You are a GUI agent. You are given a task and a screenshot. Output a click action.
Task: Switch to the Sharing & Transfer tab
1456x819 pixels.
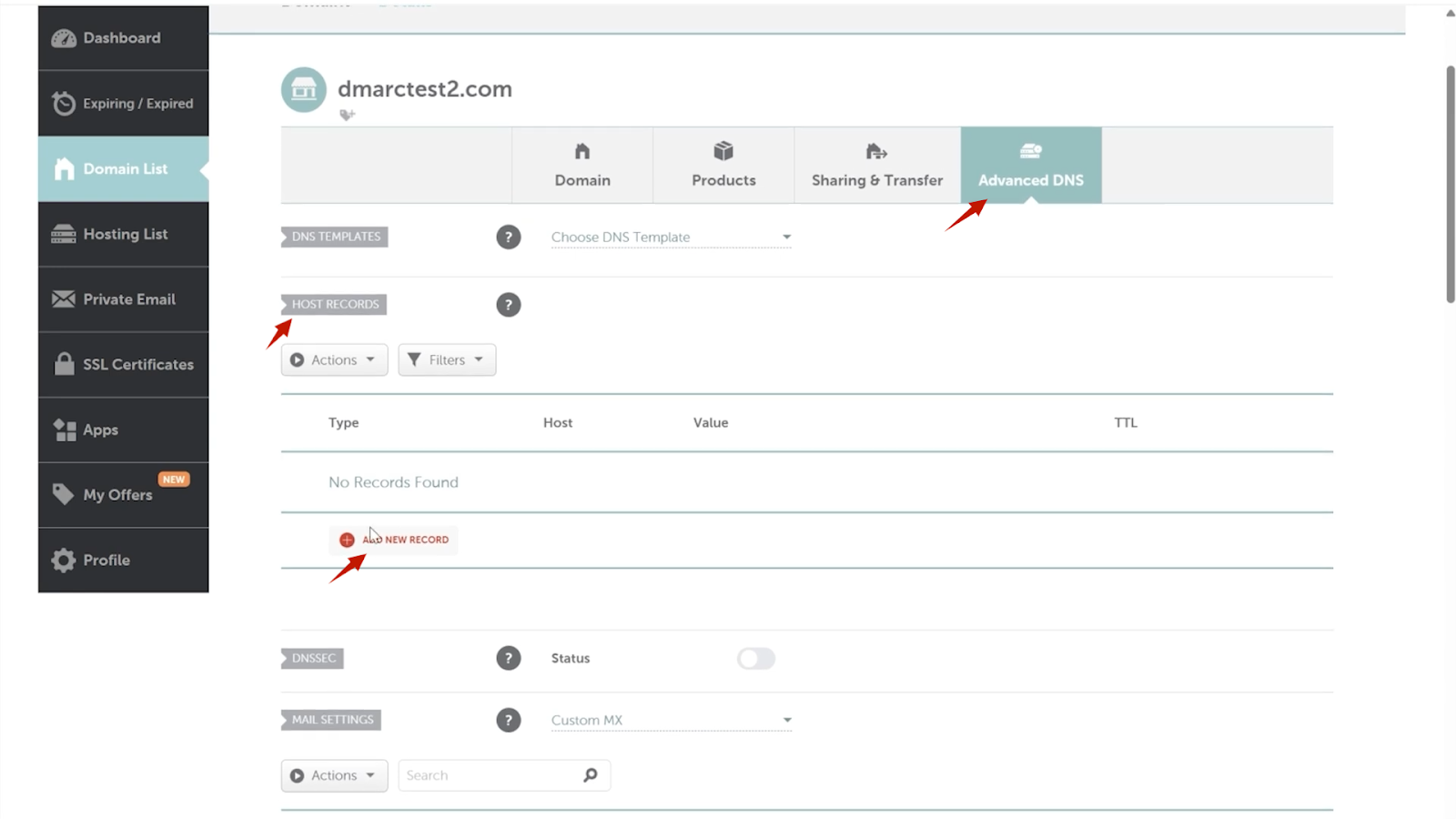(x=876, y=166)
